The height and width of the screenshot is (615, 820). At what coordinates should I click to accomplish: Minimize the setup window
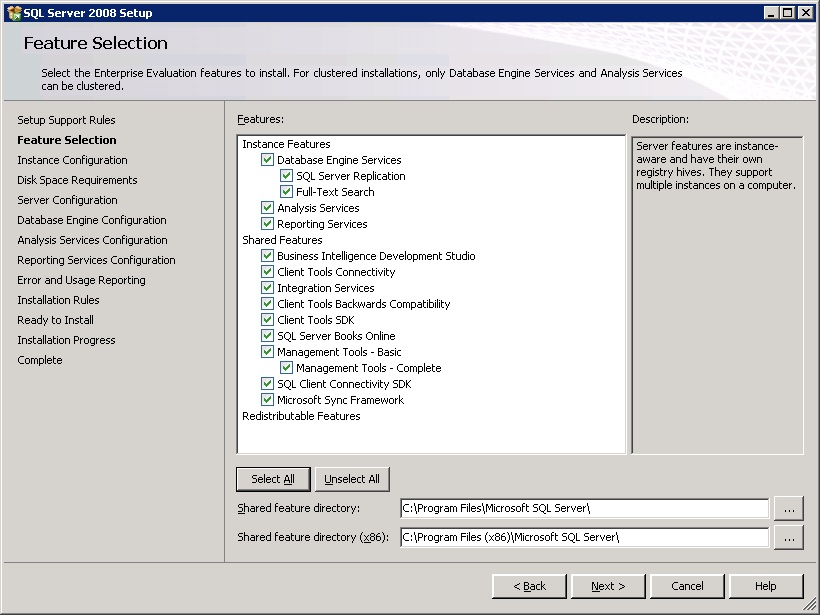point(770,13)
